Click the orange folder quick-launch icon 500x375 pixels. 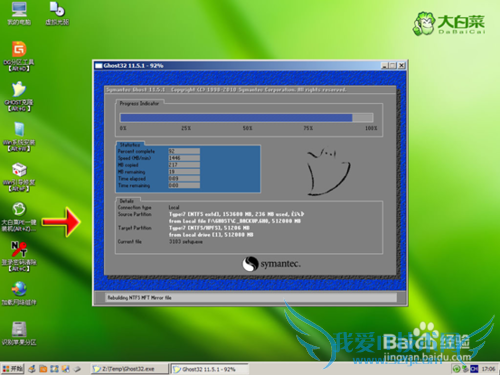[x=43, y=369]
